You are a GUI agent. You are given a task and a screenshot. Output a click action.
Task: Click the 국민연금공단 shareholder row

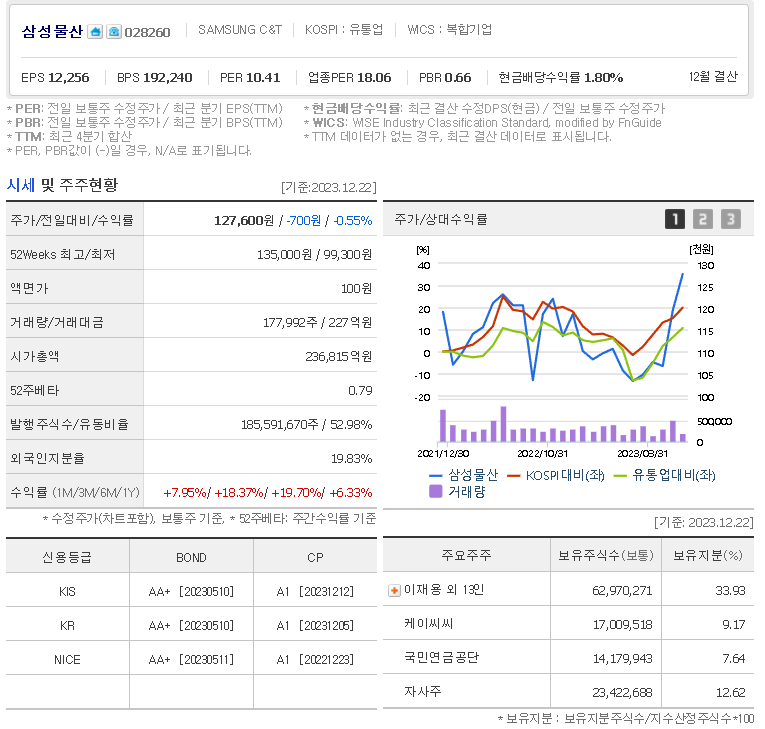click(x=568, y=658)
